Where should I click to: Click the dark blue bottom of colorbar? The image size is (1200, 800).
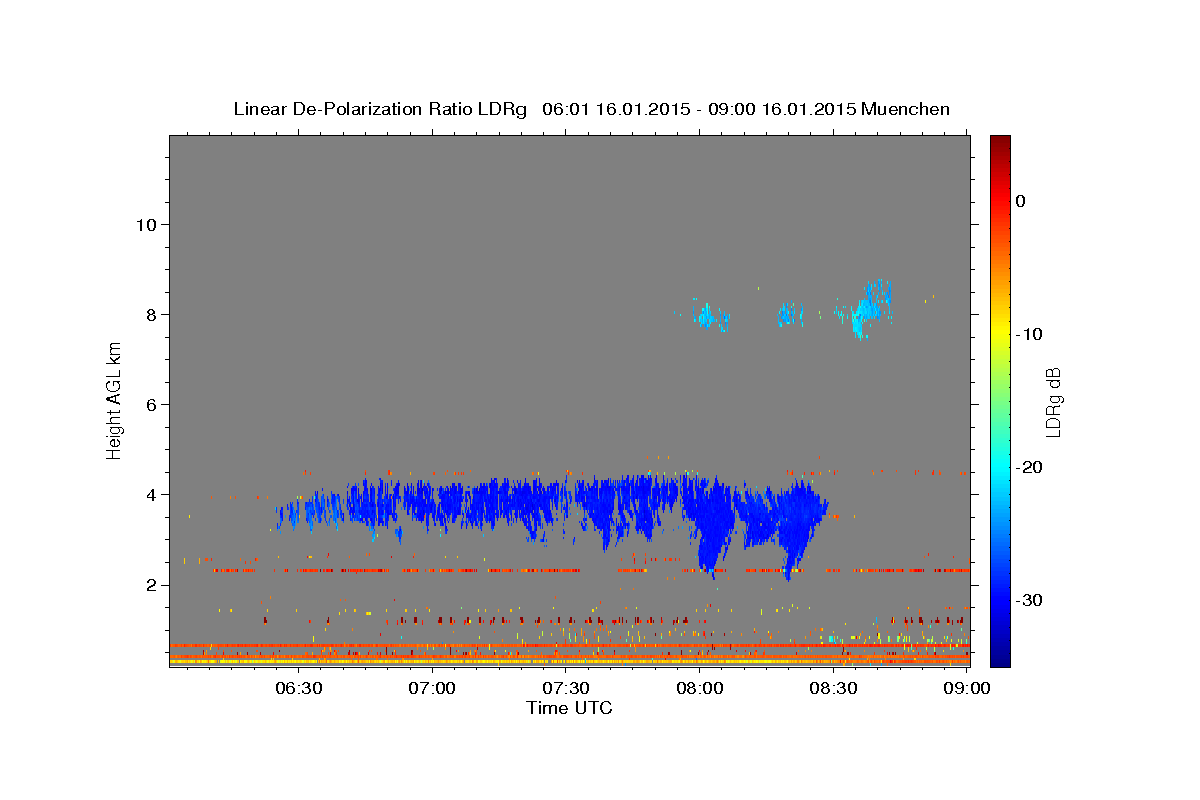[x=1000, y=655]
